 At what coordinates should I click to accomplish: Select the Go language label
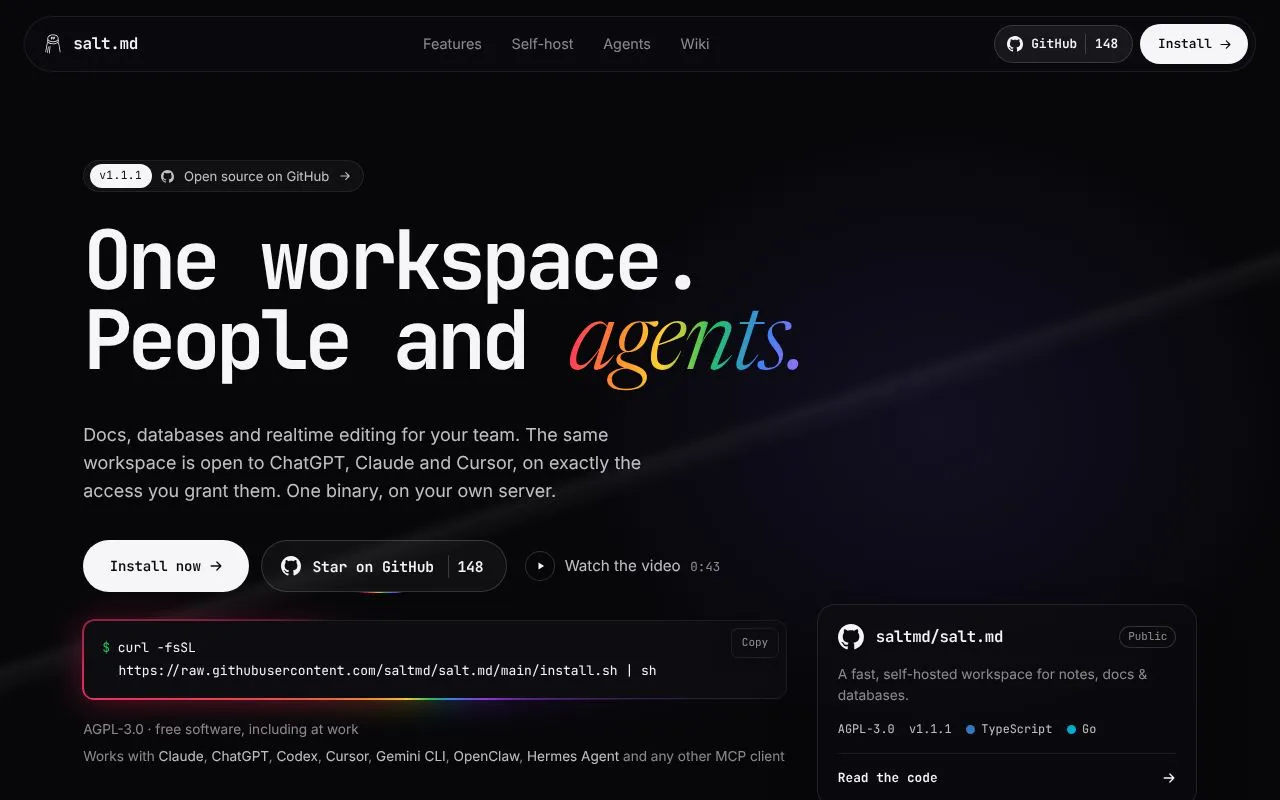(1082, 729)
